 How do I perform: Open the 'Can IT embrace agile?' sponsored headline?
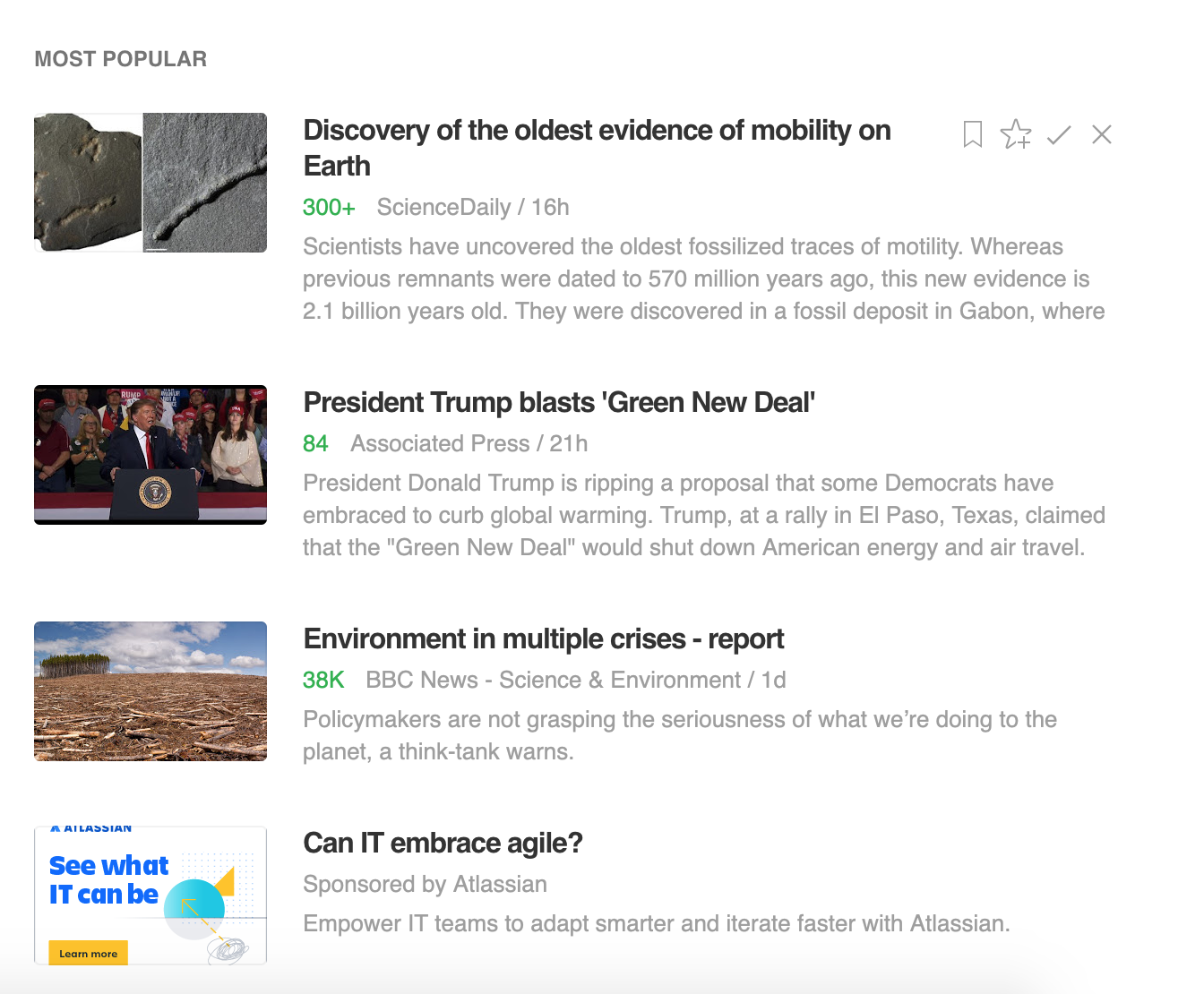443,844
